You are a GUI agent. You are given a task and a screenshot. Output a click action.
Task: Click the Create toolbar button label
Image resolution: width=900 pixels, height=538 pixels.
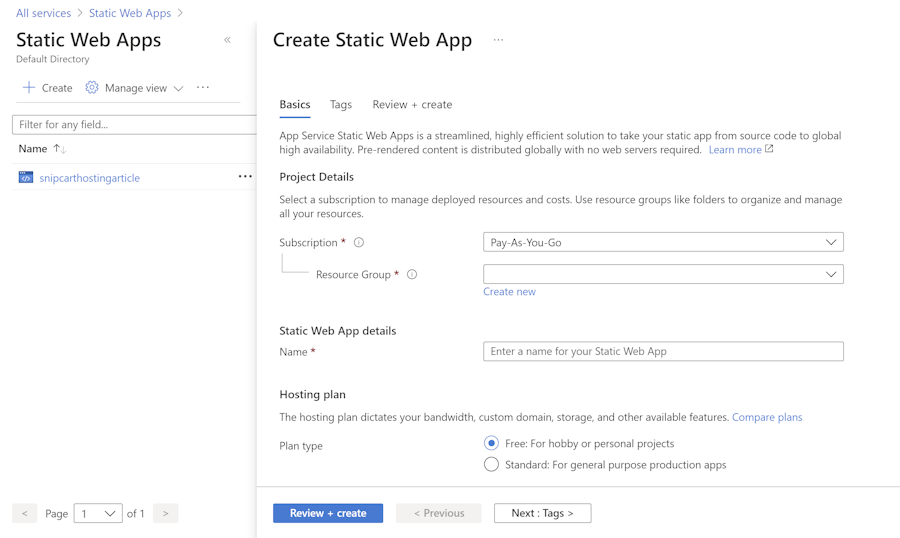coord(57,88)
